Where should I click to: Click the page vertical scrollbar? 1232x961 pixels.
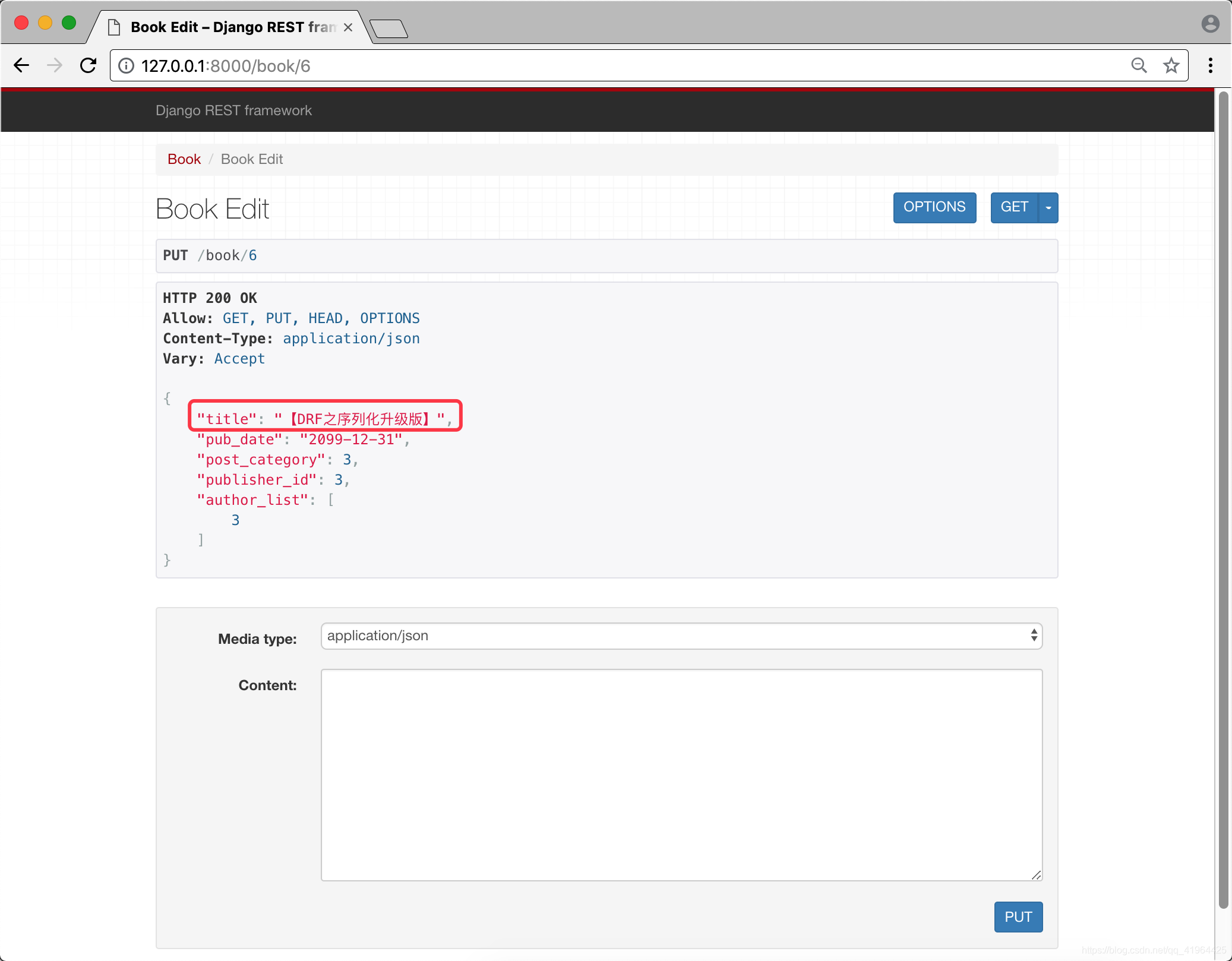[x=1223, y=499]
